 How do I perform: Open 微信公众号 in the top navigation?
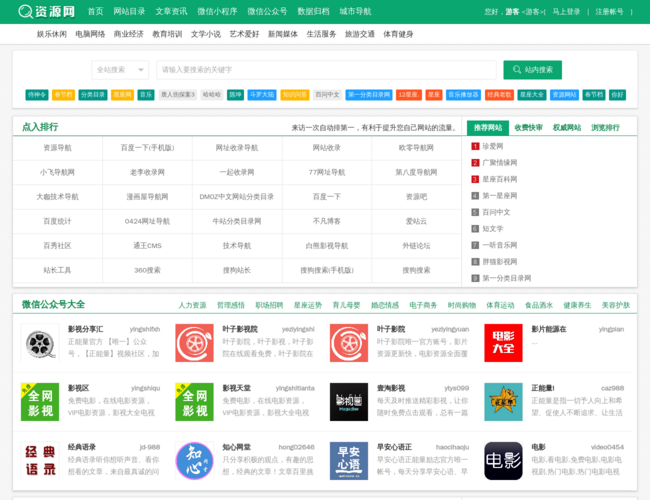click(267, 12)
